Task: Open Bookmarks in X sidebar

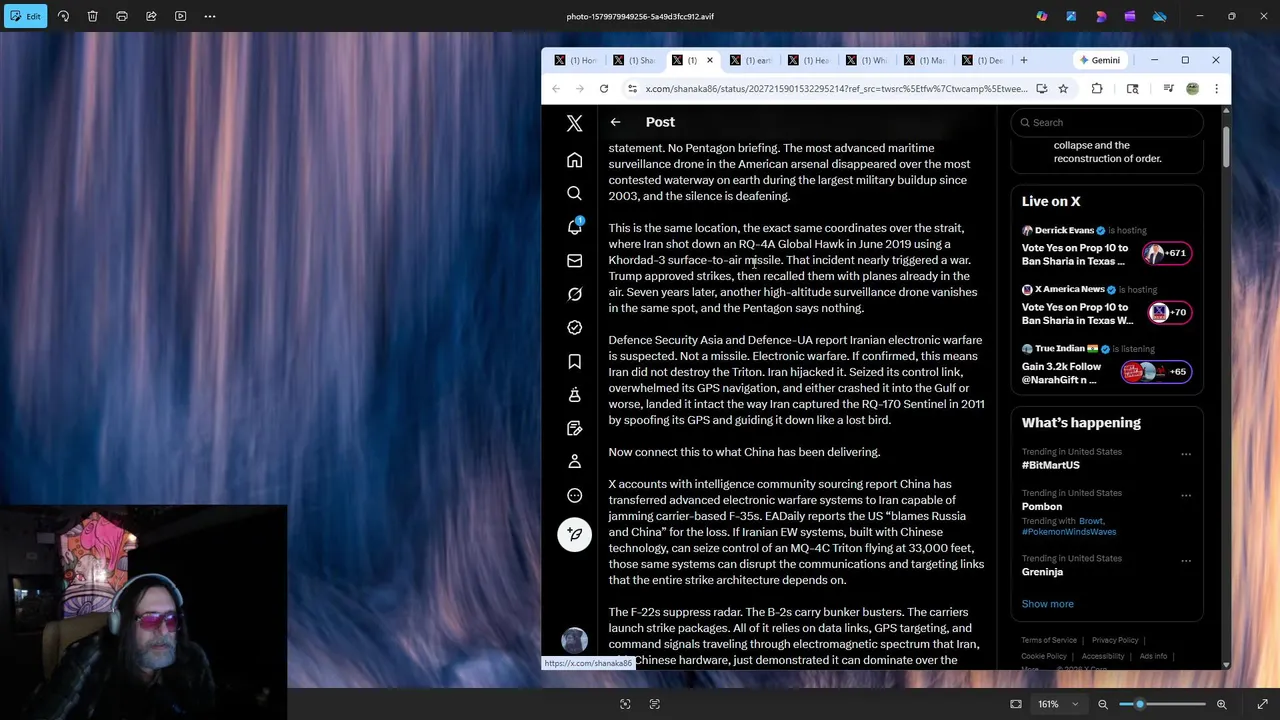Action: (x=574, y=361)
